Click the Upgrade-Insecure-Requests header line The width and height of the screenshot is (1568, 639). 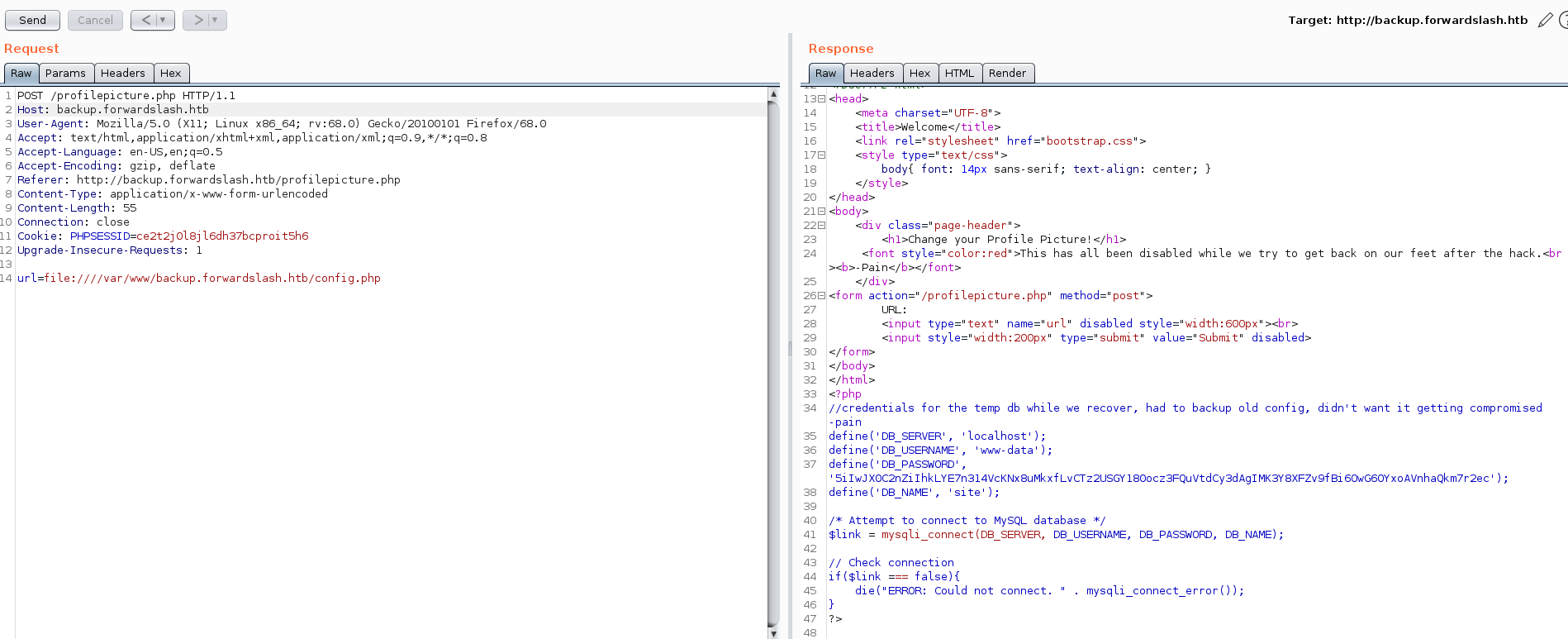(110, 250)
